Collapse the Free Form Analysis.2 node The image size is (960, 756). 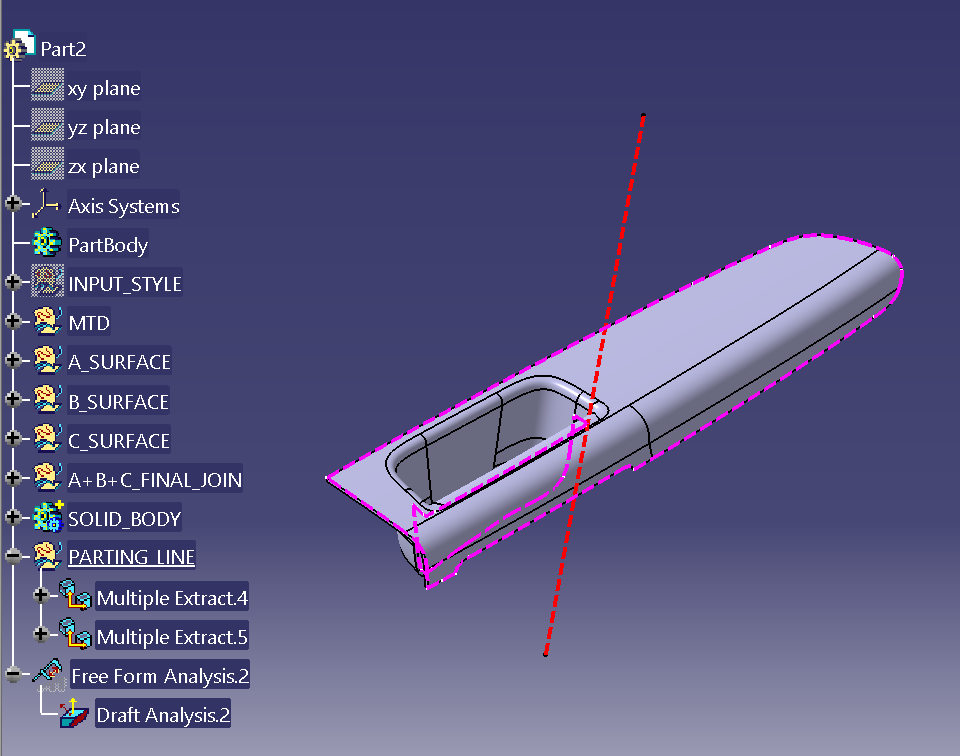coord(13,674)
